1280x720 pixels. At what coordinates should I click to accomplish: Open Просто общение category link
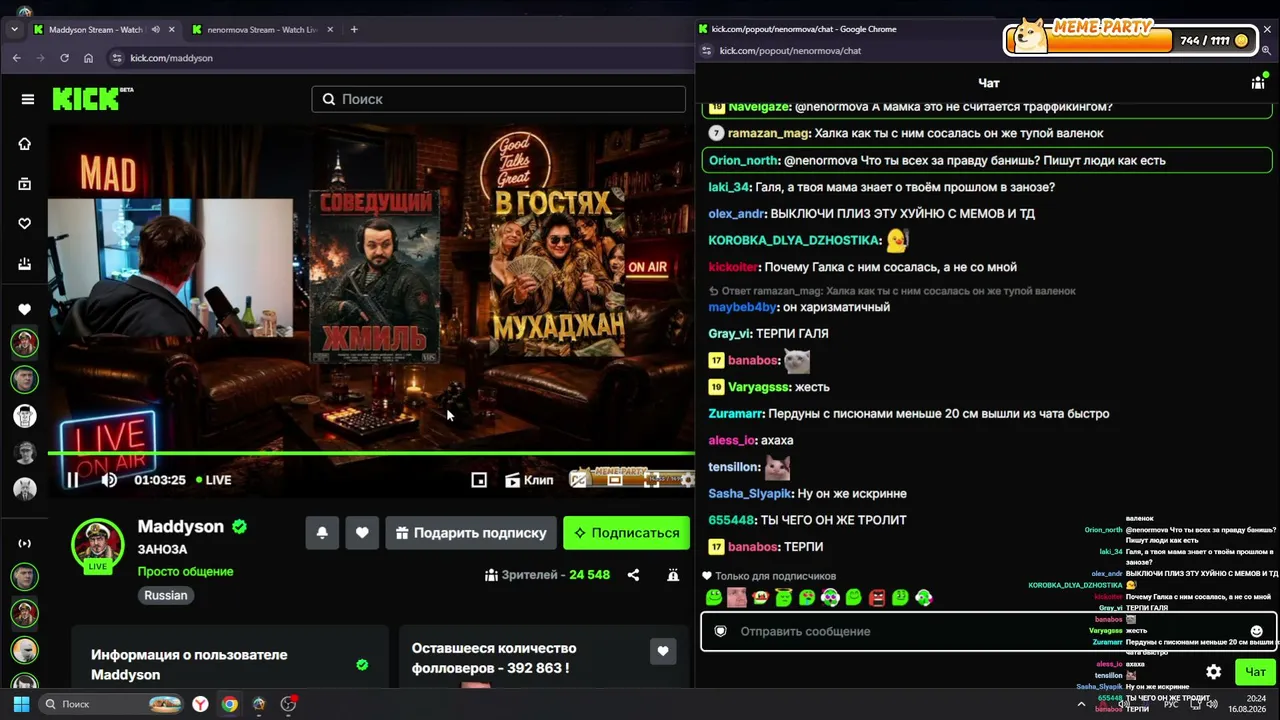[185, 571]
